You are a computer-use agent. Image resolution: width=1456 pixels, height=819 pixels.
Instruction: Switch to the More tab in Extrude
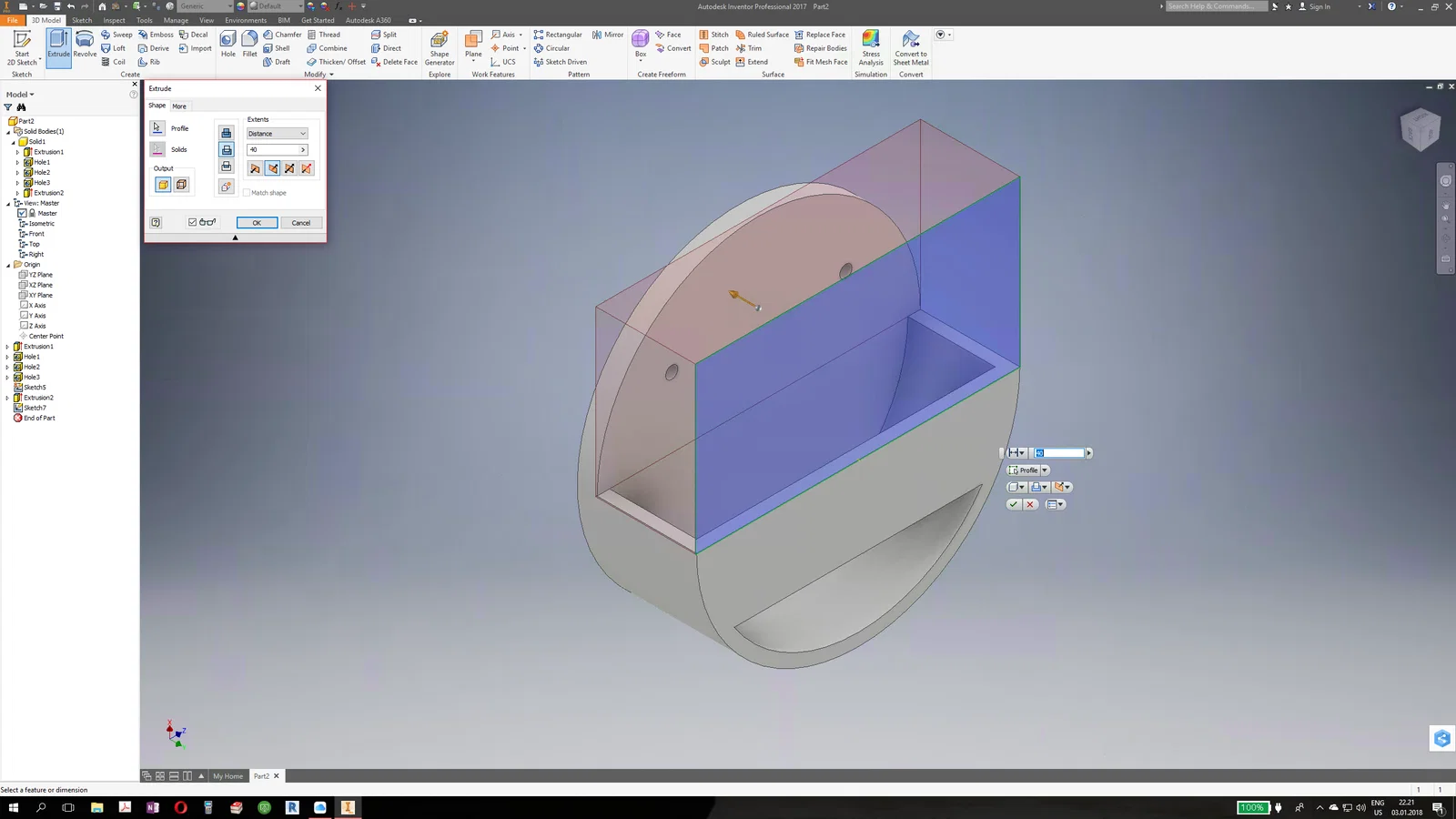coord(179,106)
